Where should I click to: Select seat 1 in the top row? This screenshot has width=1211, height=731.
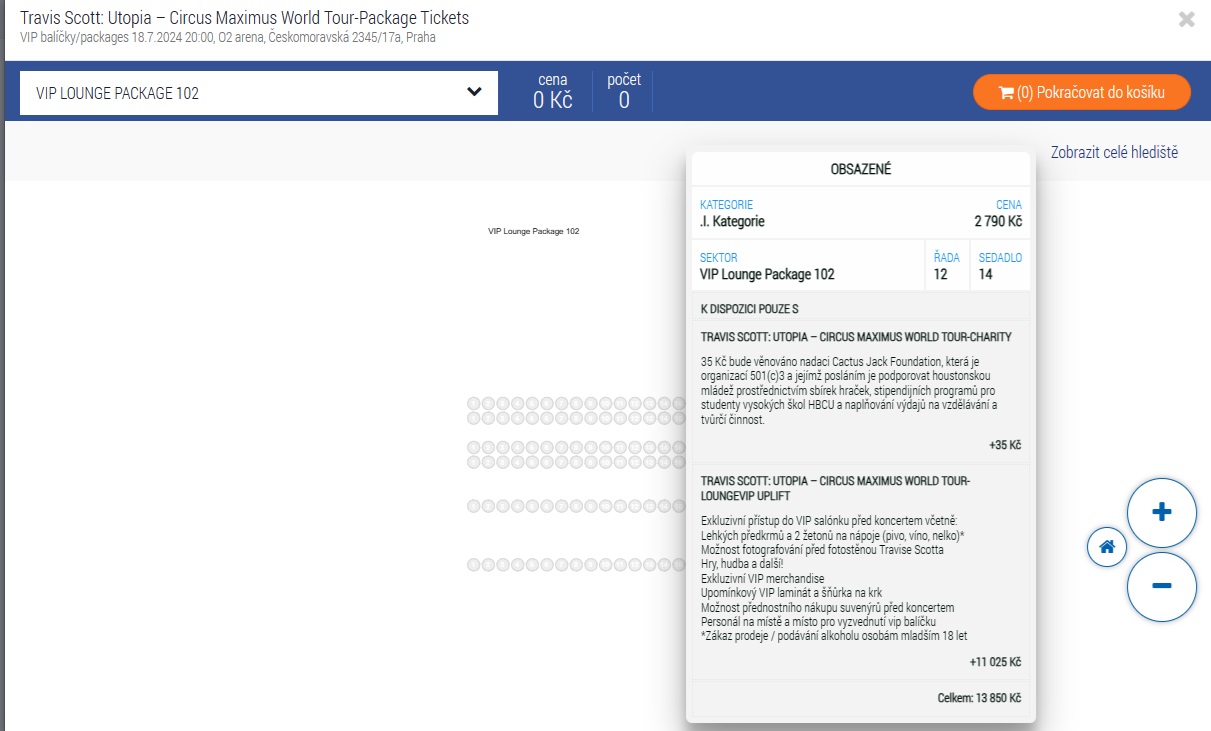pos(474,403)
